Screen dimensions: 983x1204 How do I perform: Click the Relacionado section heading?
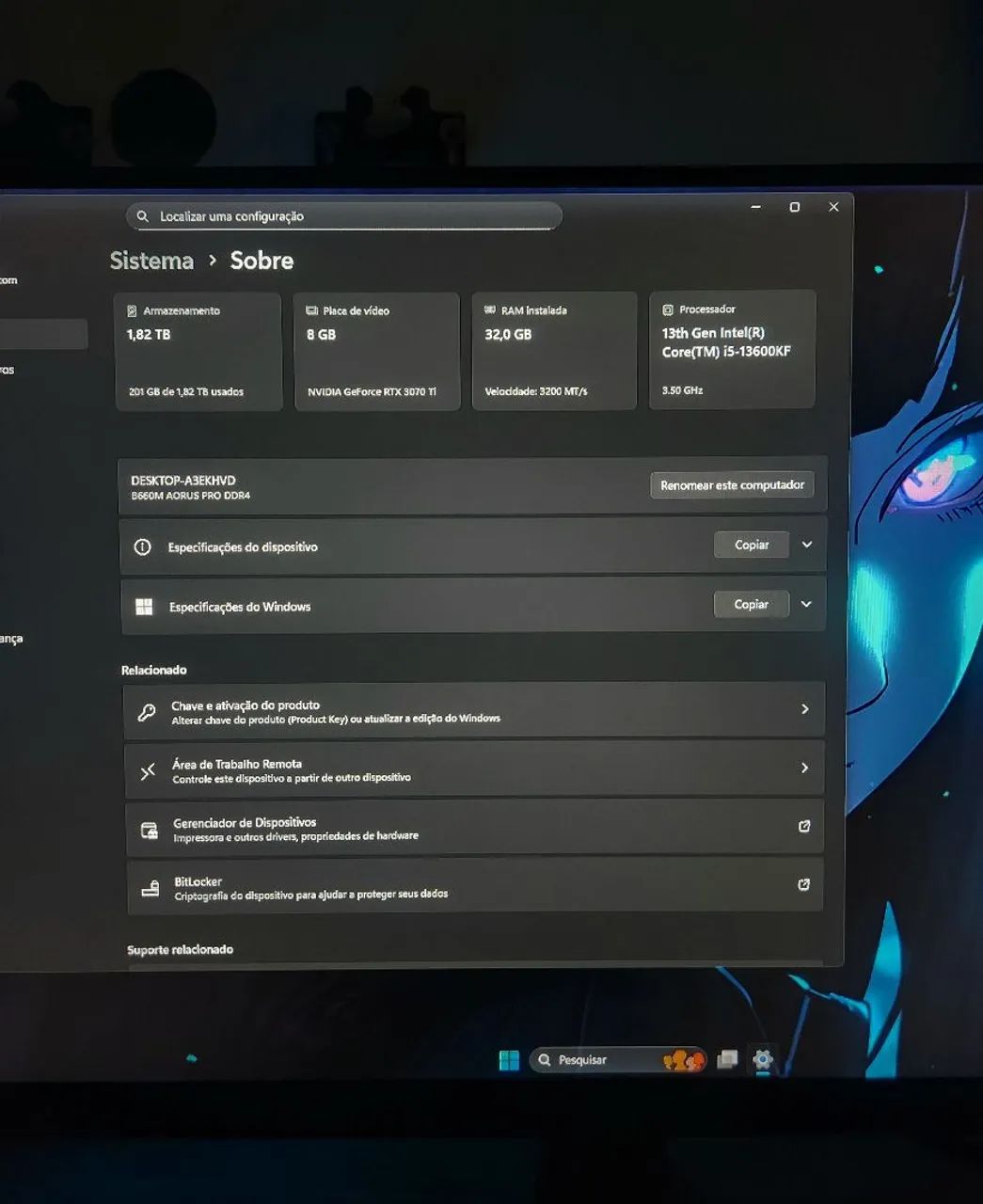click(x=154, y=670)
